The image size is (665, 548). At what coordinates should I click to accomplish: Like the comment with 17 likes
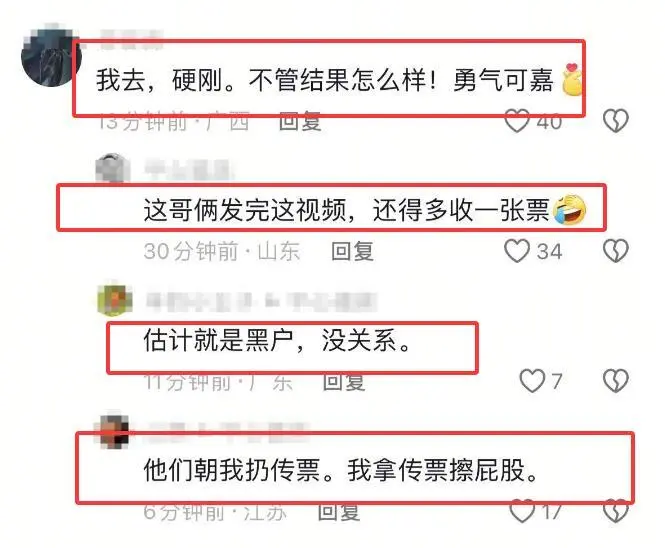coord(522,511)
